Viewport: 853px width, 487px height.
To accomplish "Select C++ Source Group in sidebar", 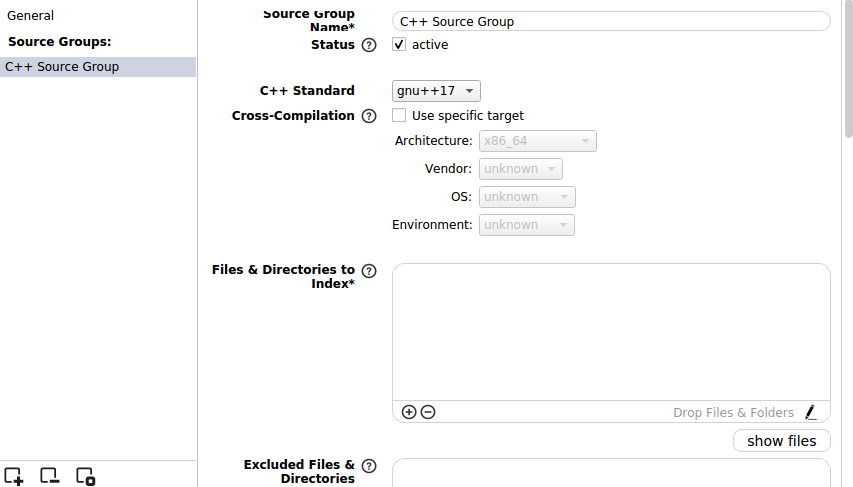I will click(62, 67).
